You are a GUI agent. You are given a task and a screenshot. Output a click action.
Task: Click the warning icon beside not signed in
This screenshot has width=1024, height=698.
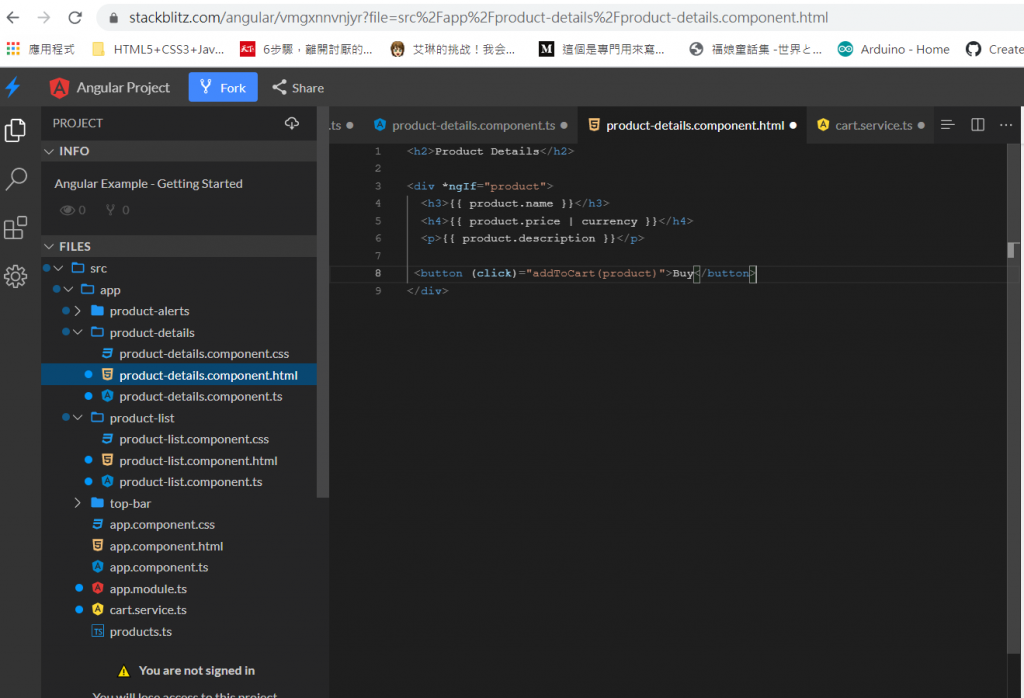(123, 671)
